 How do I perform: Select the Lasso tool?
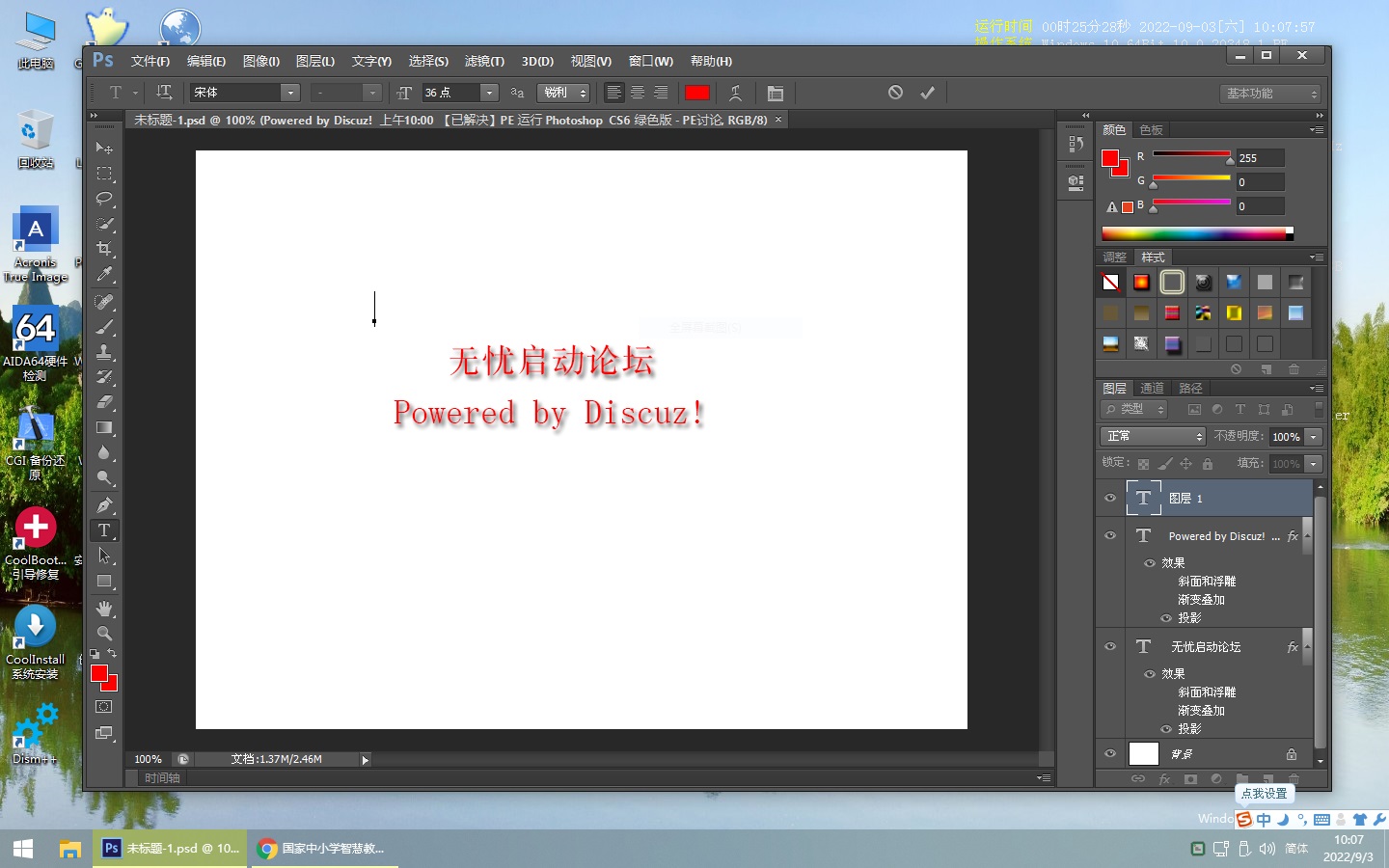click(104, 199)
